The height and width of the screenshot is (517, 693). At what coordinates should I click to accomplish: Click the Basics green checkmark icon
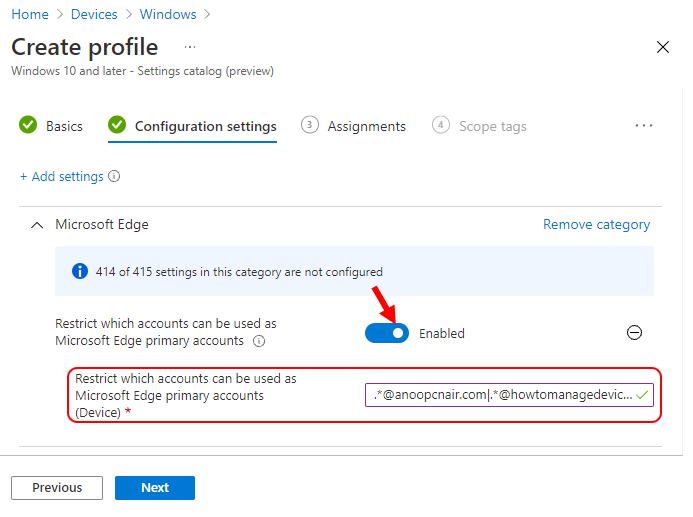click(x=28, y=125)
